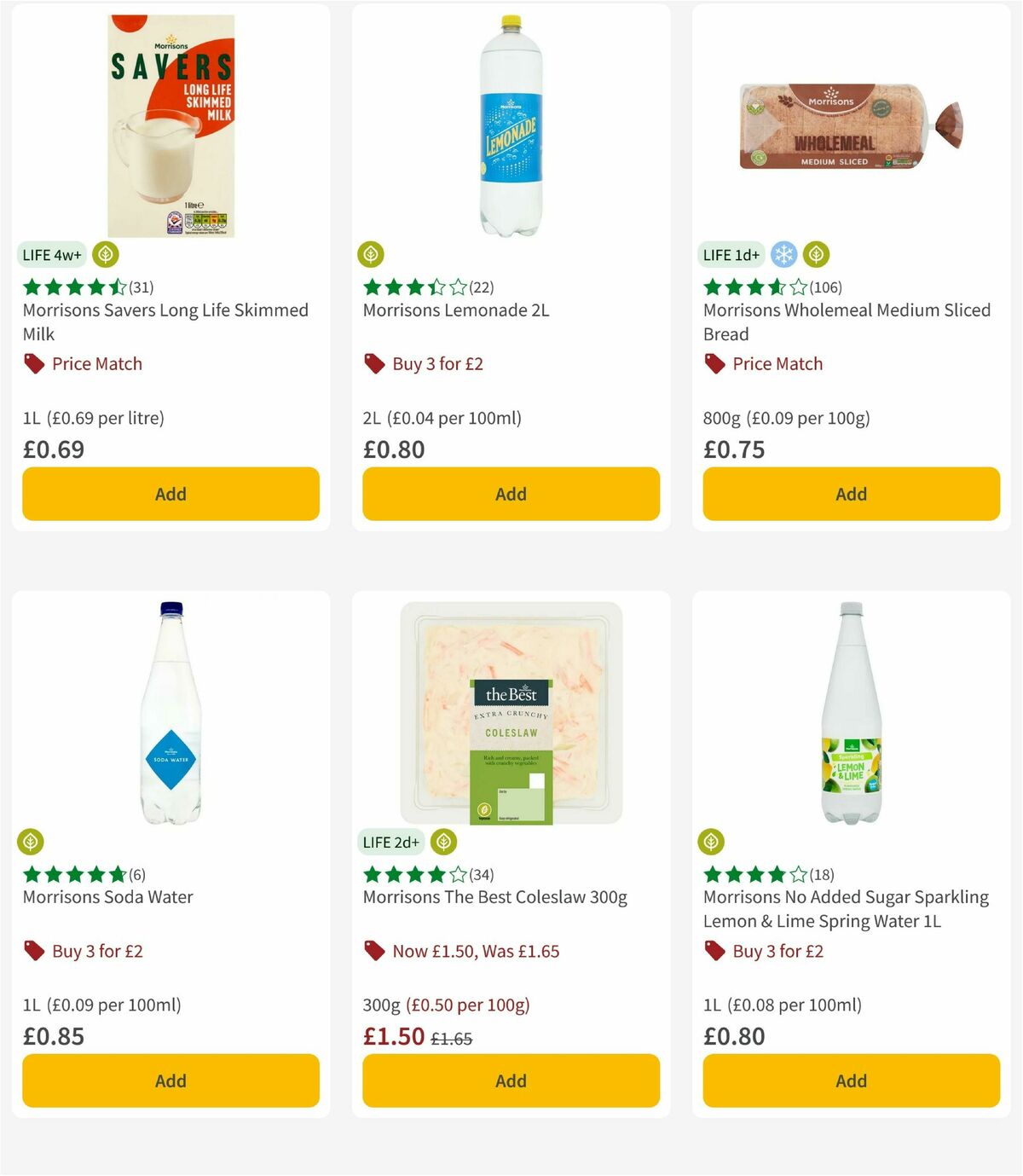Click the tag icon next to Now £1.50 offer
The height and width of the screenshot is (1176, 1023).
tap(373, 951)
